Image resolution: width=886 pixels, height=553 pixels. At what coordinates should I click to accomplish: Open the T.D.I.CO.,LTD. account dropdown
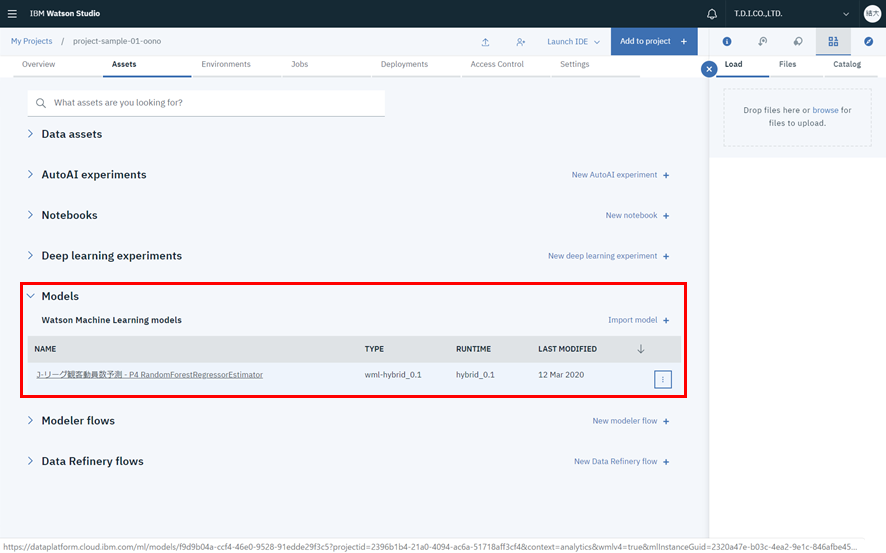(x=791, y=14)
